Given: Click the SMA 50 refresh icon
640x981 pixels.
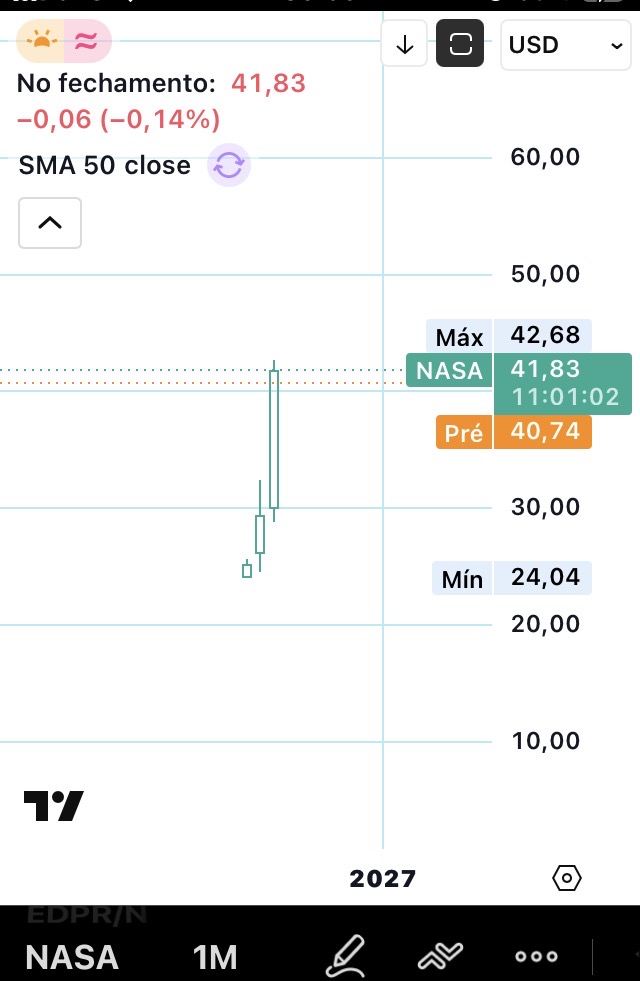Looking at the screenshot, I should pos(229,165).
